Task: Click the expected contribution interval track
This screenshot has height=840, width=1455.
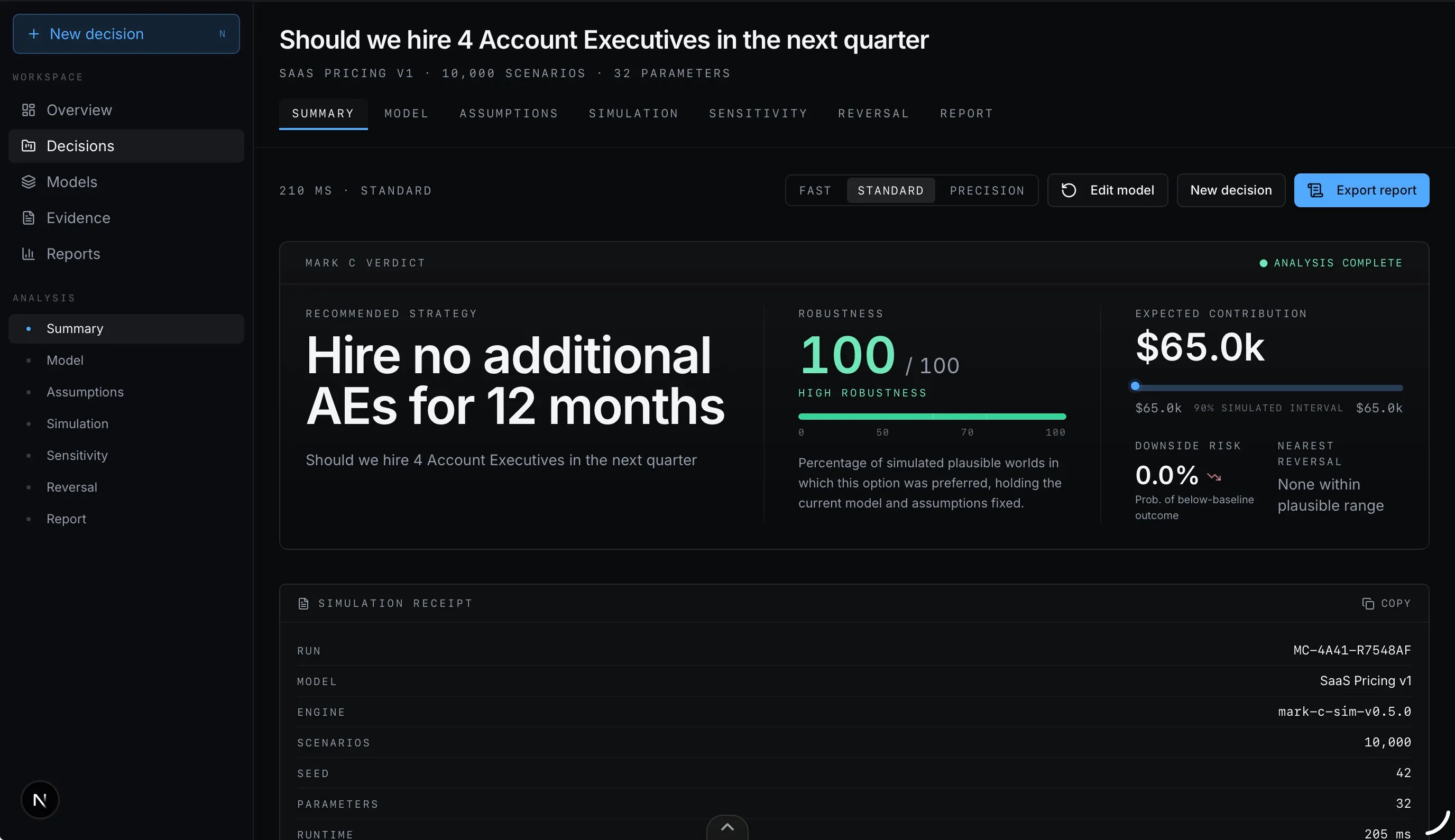Action: point(1269,387)
